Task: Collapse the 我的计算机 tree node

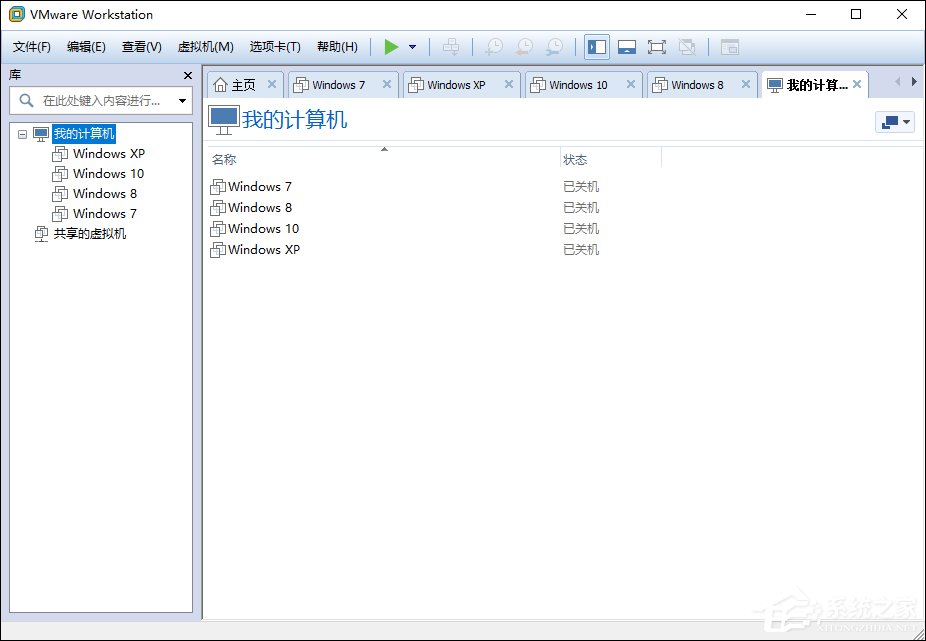Action: tap(22, 133)
